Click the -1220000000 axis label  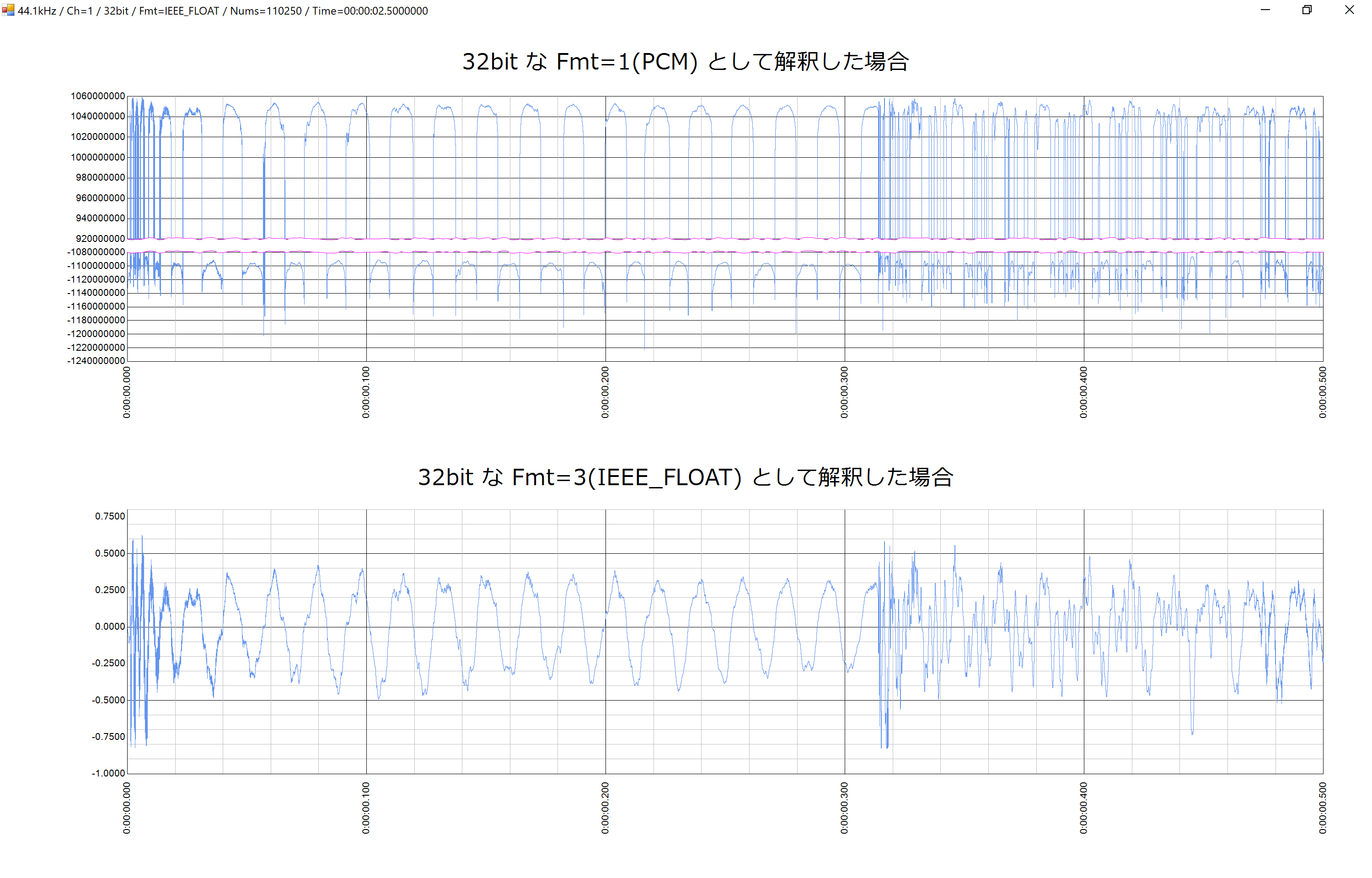[x=96, y=347]
